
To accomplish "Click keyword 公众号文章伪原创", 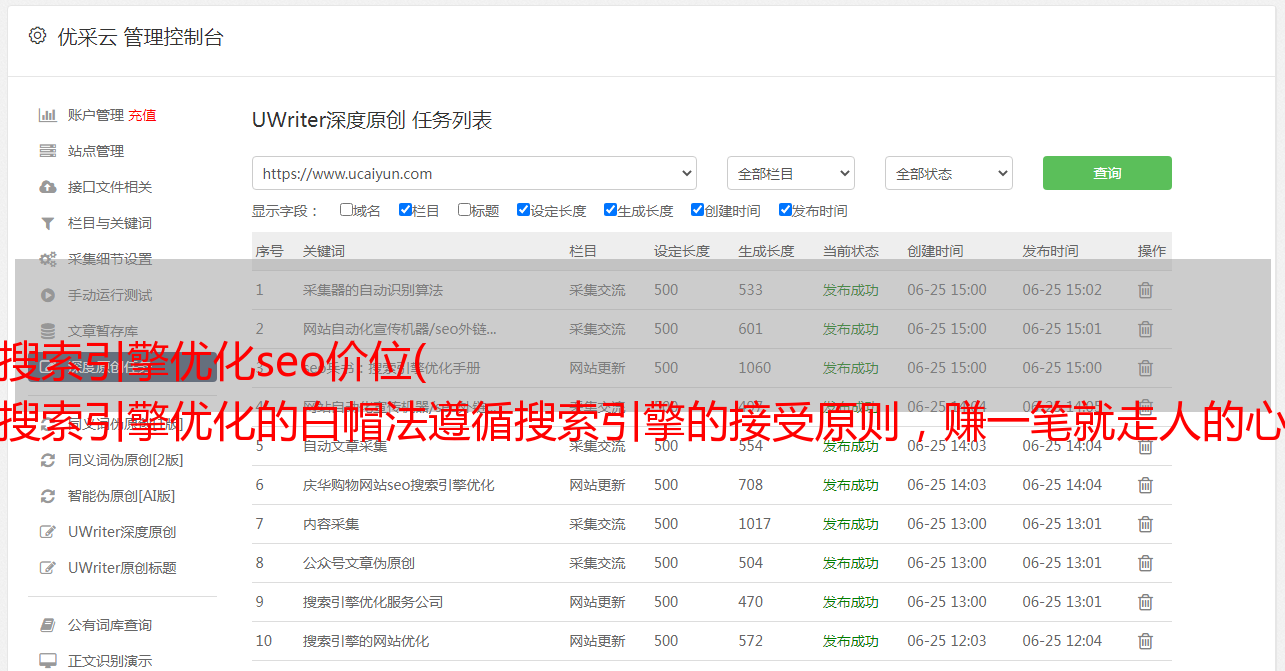I will tap(359, 563).
